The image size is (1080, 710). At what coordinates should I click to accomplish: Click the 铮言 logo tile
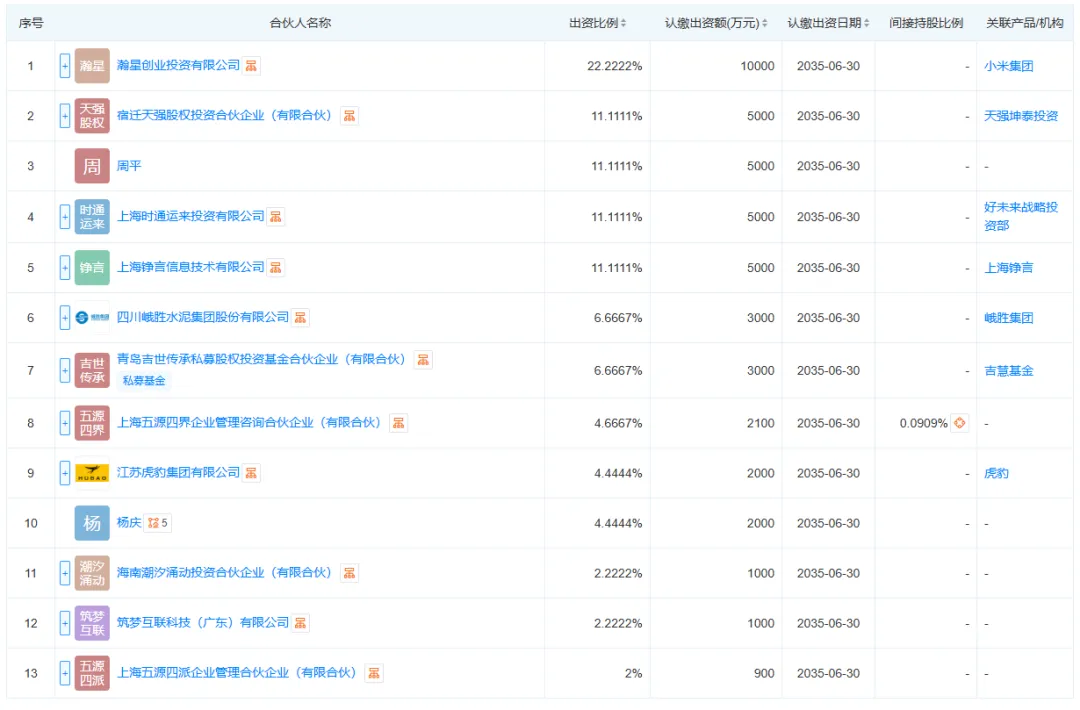click(x=92, y=268)
